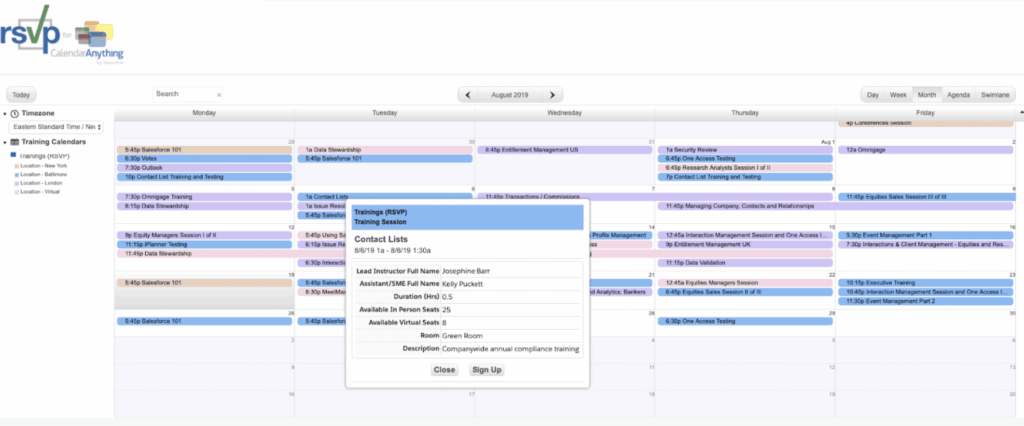Select Location - Virtual label

[x=40, y=192]
